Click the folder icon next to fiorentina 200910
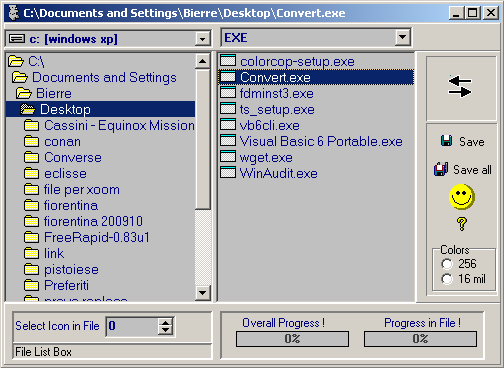Screen dimensions: 504x368 (x=32, y=221)
